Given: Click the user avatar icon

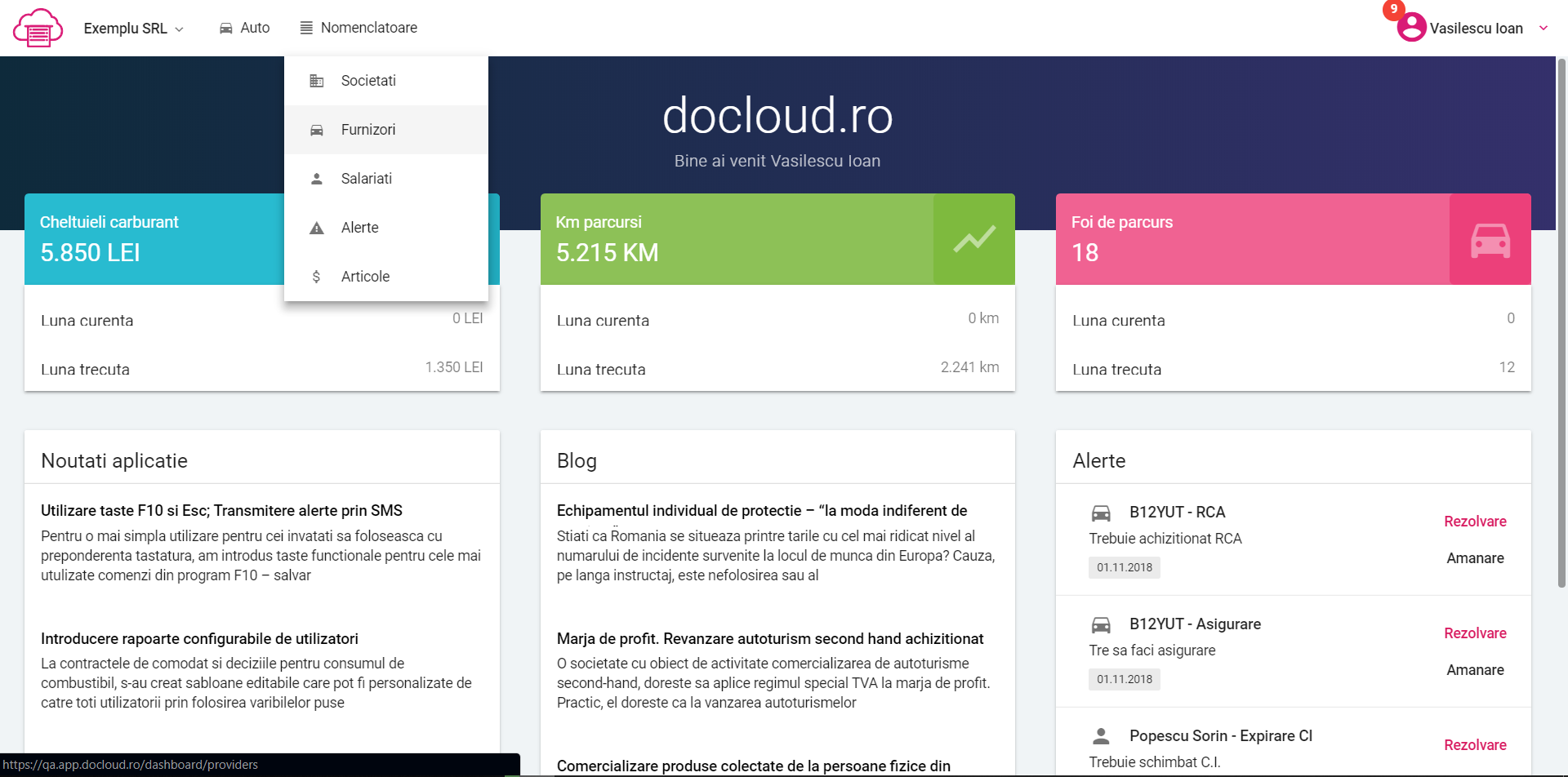Looking at the screenshot, I should click(1411, 28).
